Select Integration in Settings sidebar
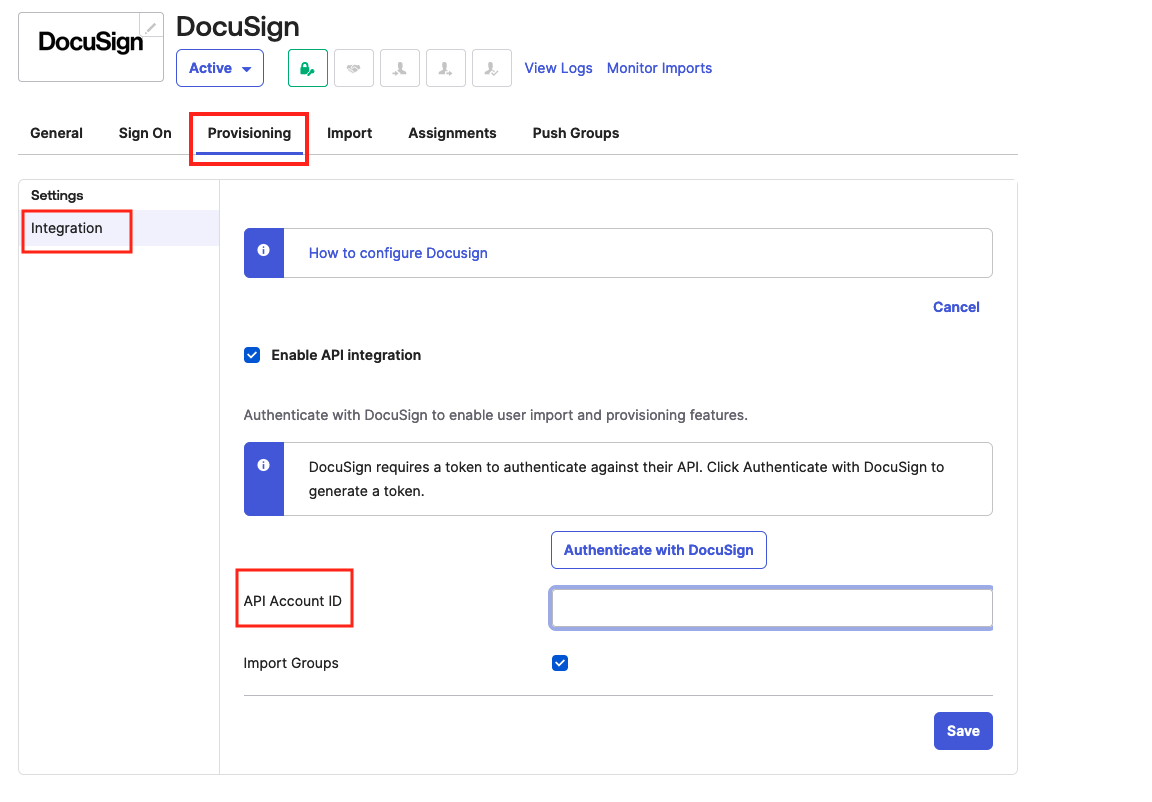 coord(67,228)
